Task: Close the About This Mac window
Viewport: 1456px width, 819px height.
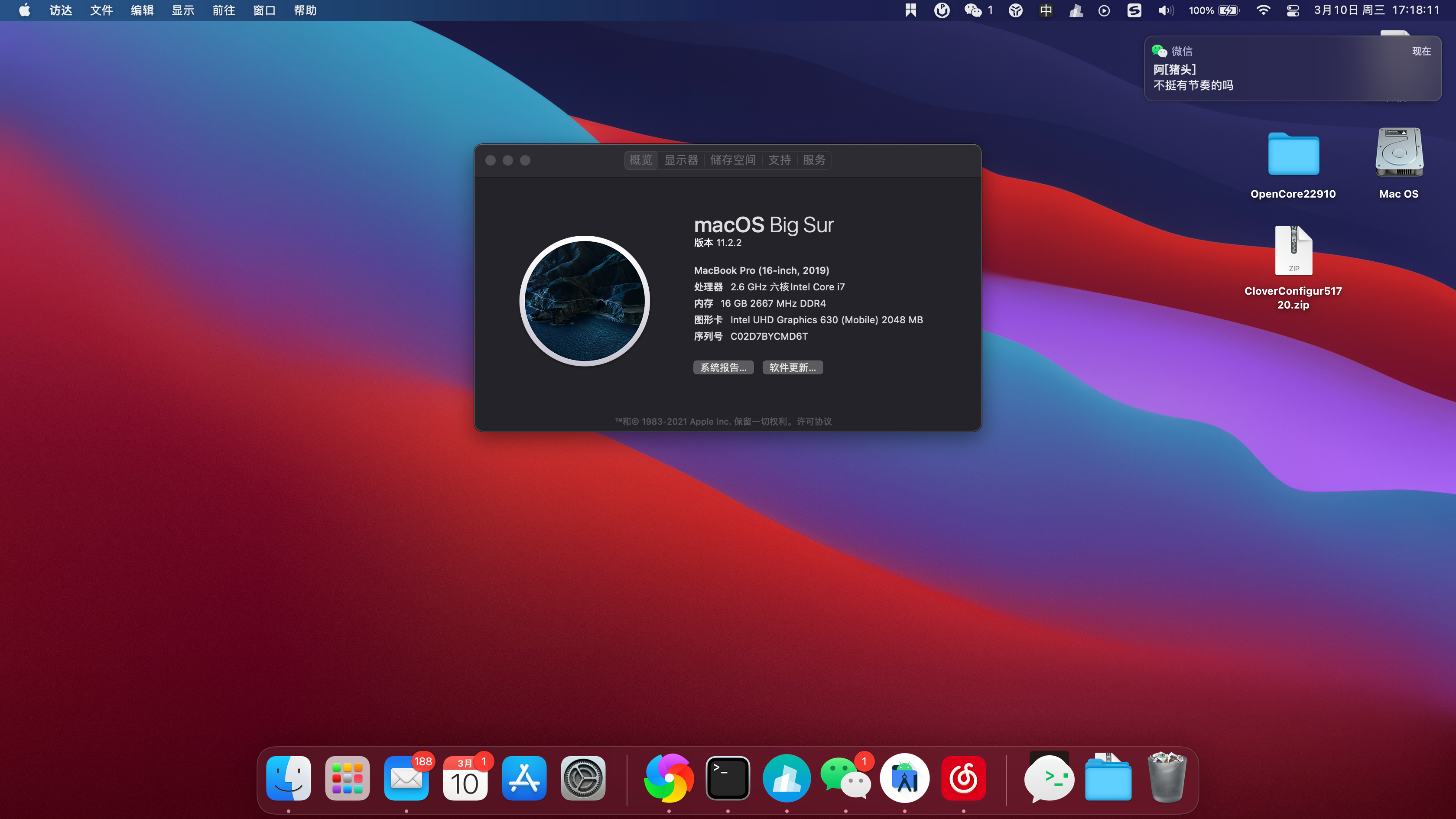Action: pyautogui.click(x=491, y=160)
